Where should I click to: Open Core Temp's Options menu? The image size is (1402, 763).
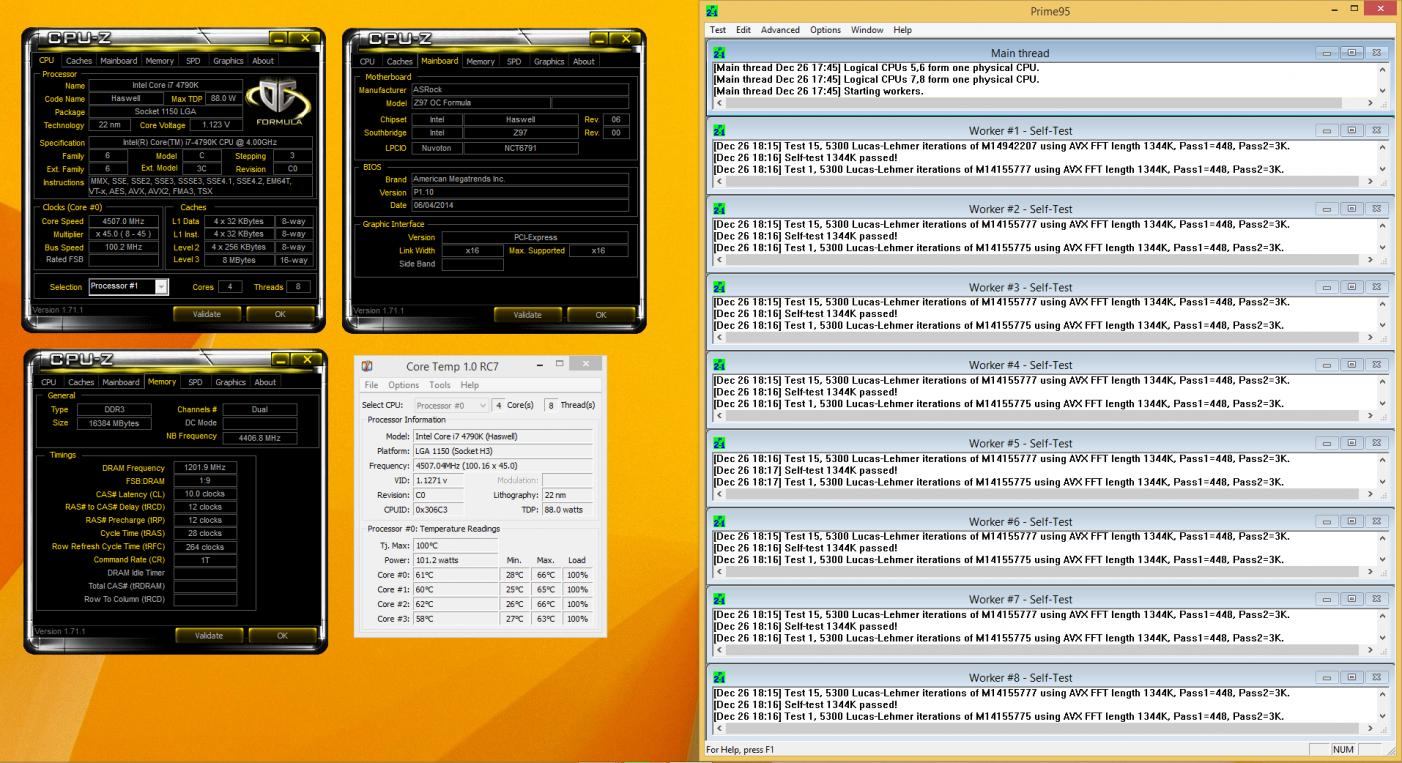pos(404,385)
